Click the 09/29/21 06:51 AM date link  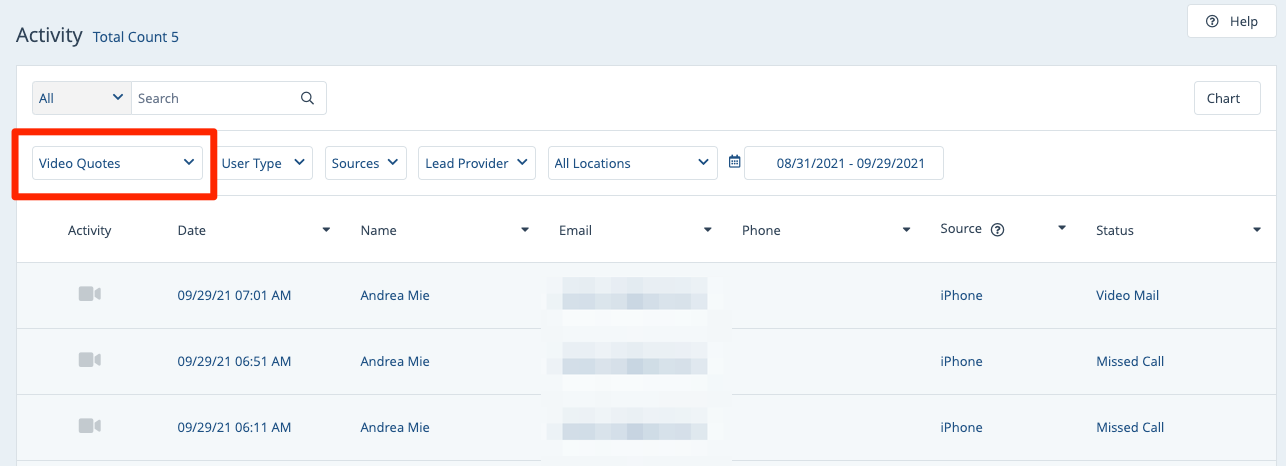point(234,361)
